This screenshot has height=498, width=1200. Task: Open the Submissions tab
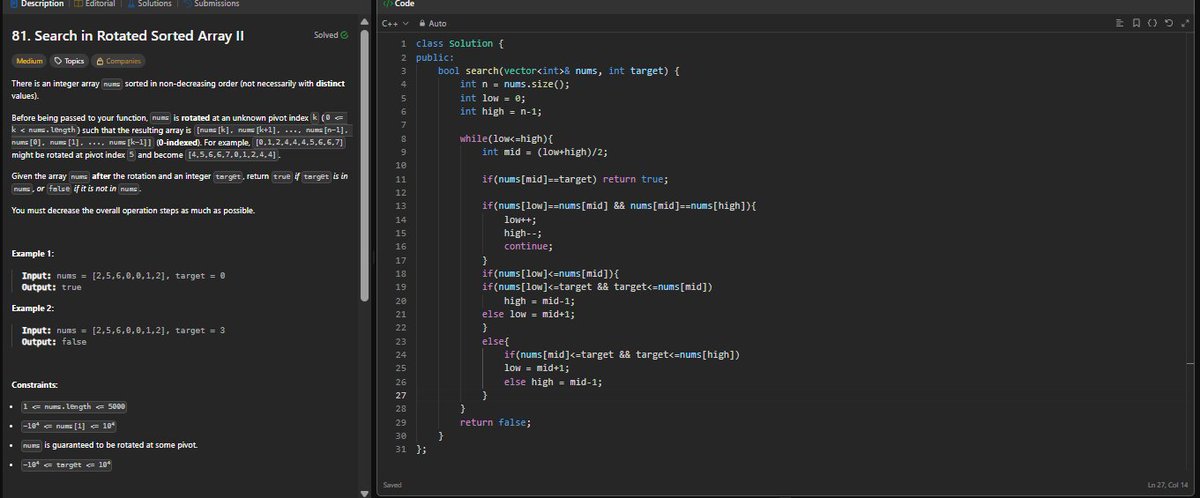point(212,4)
